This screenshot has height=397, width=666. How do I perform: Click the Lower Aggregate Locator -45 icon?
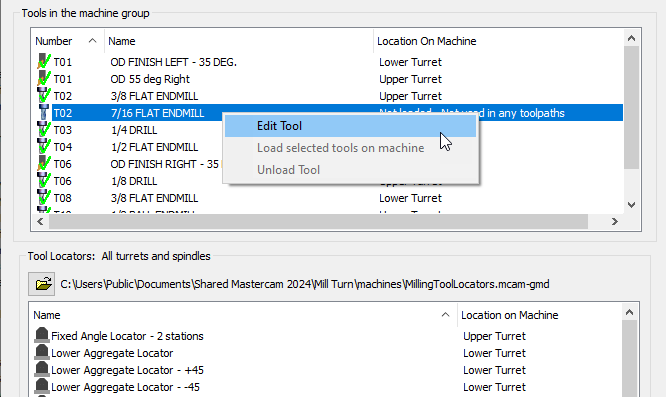tap(42, 386)
